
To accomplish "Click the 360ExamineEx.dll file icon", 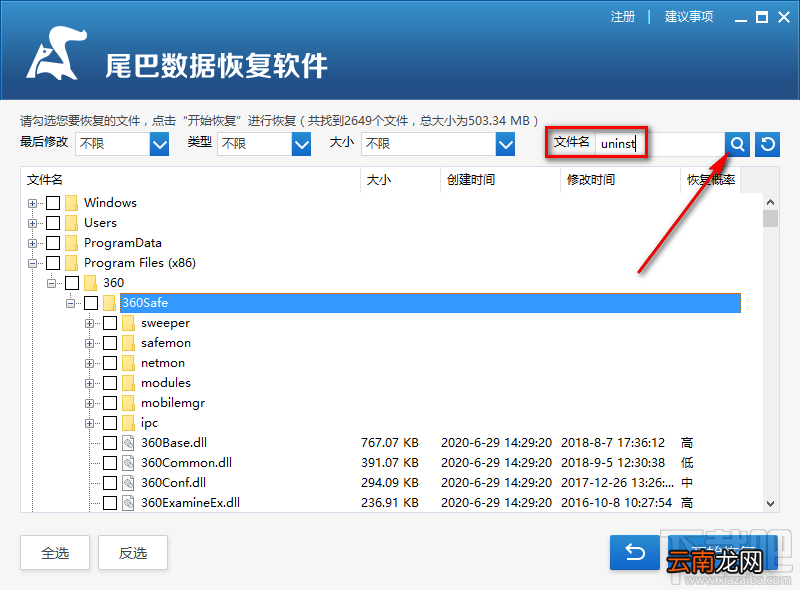I will 129,503.
